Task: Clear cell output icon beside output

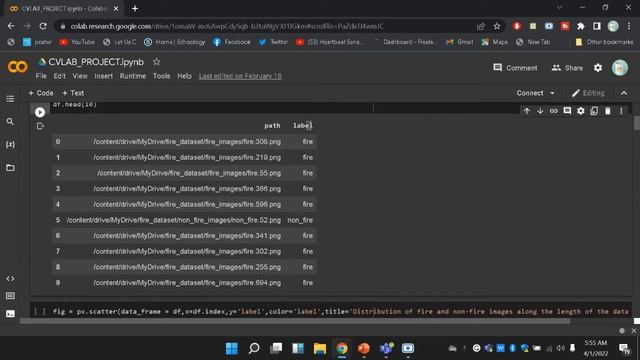Action: coord(40,126)
